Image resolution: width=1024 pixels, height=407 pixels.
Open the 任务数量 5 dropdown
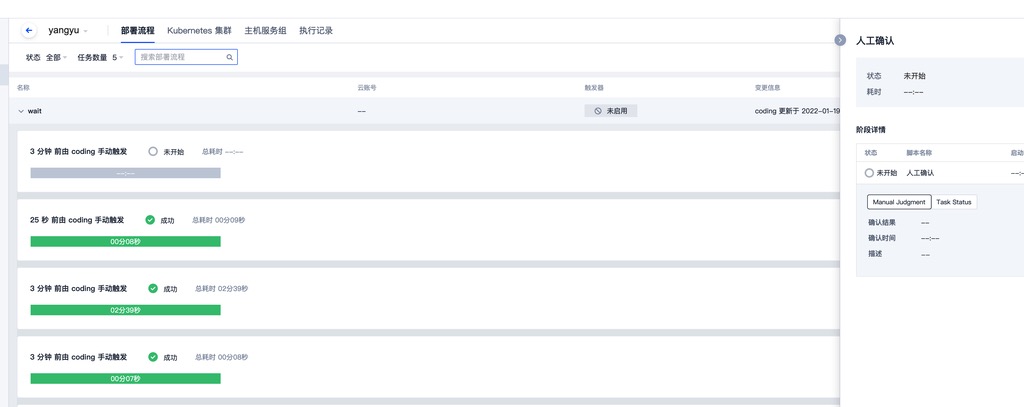coord(101,58)
